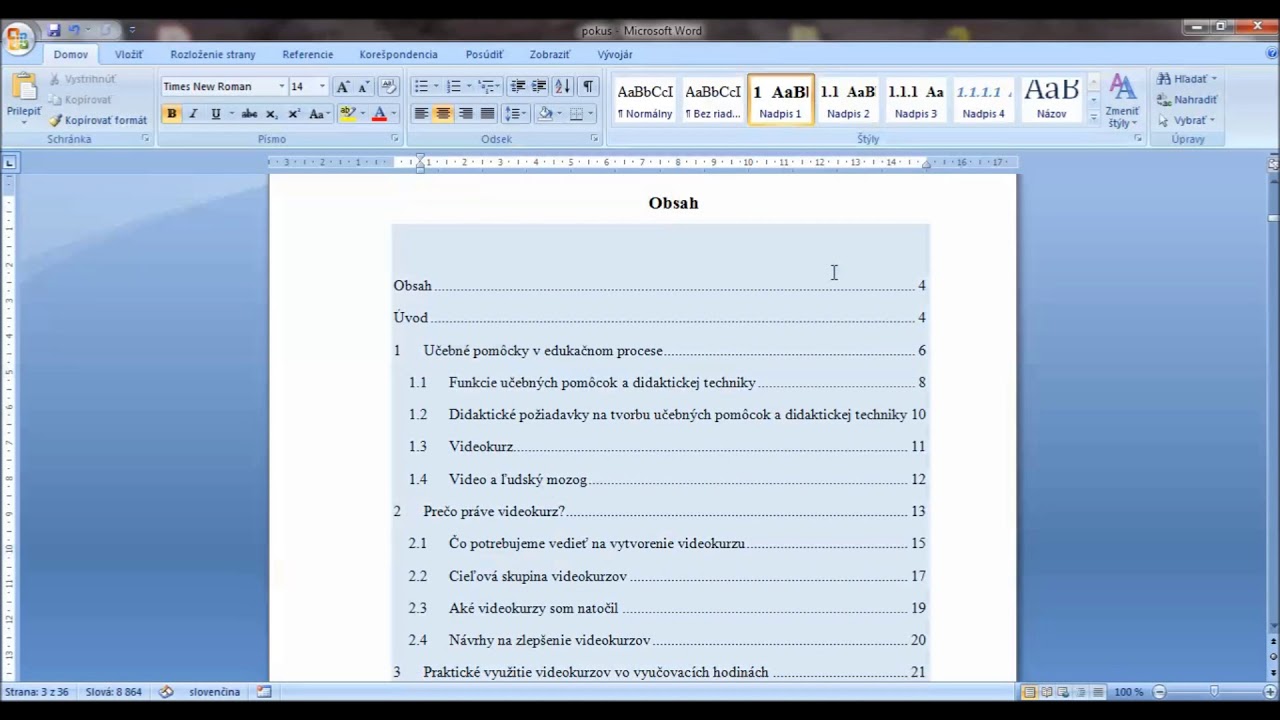
Task: Align text to the left
Action: (x=421, y=114)
